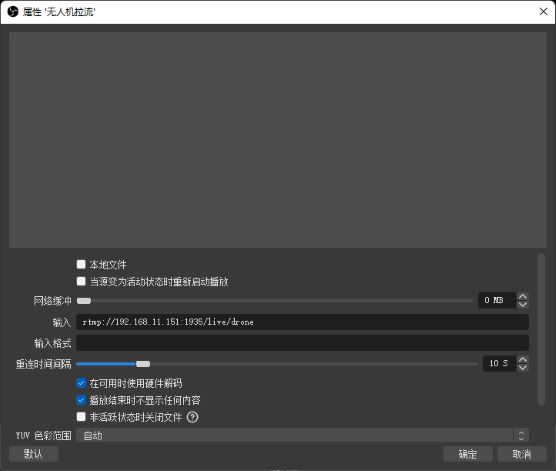Image resolution: width=556 pixels, height=471 pixels.
Task: Increase reconnect delay with up arrow
Action: point(523,359)
